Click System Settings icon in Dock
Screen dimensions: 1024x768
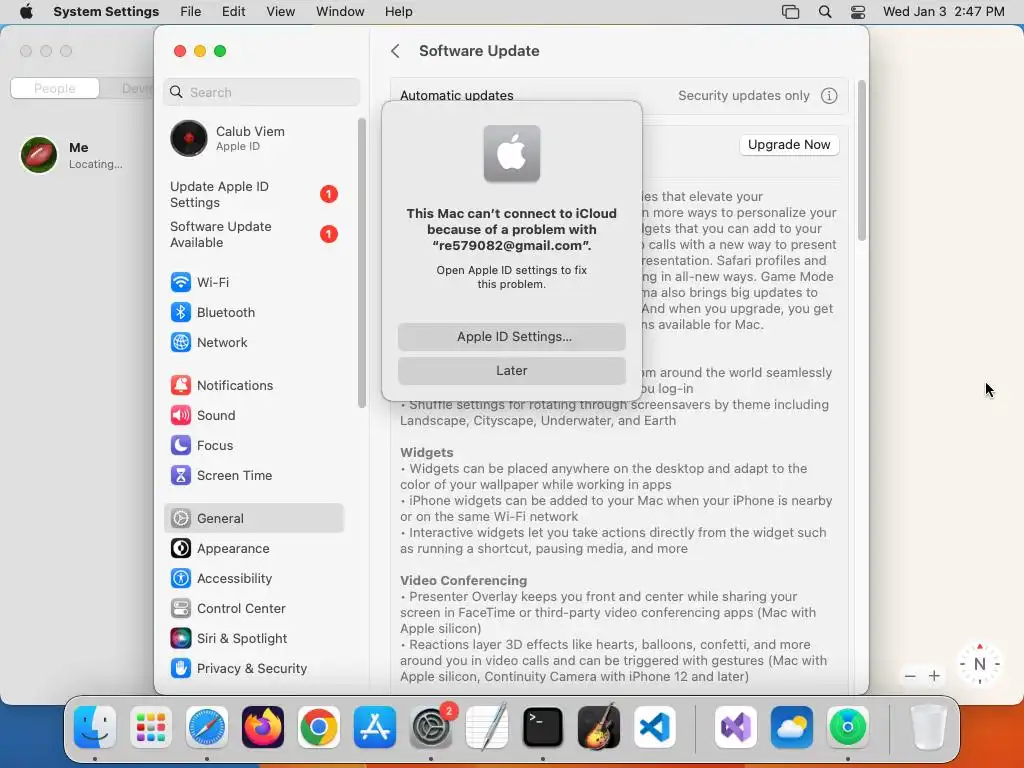tap(431, 727)
